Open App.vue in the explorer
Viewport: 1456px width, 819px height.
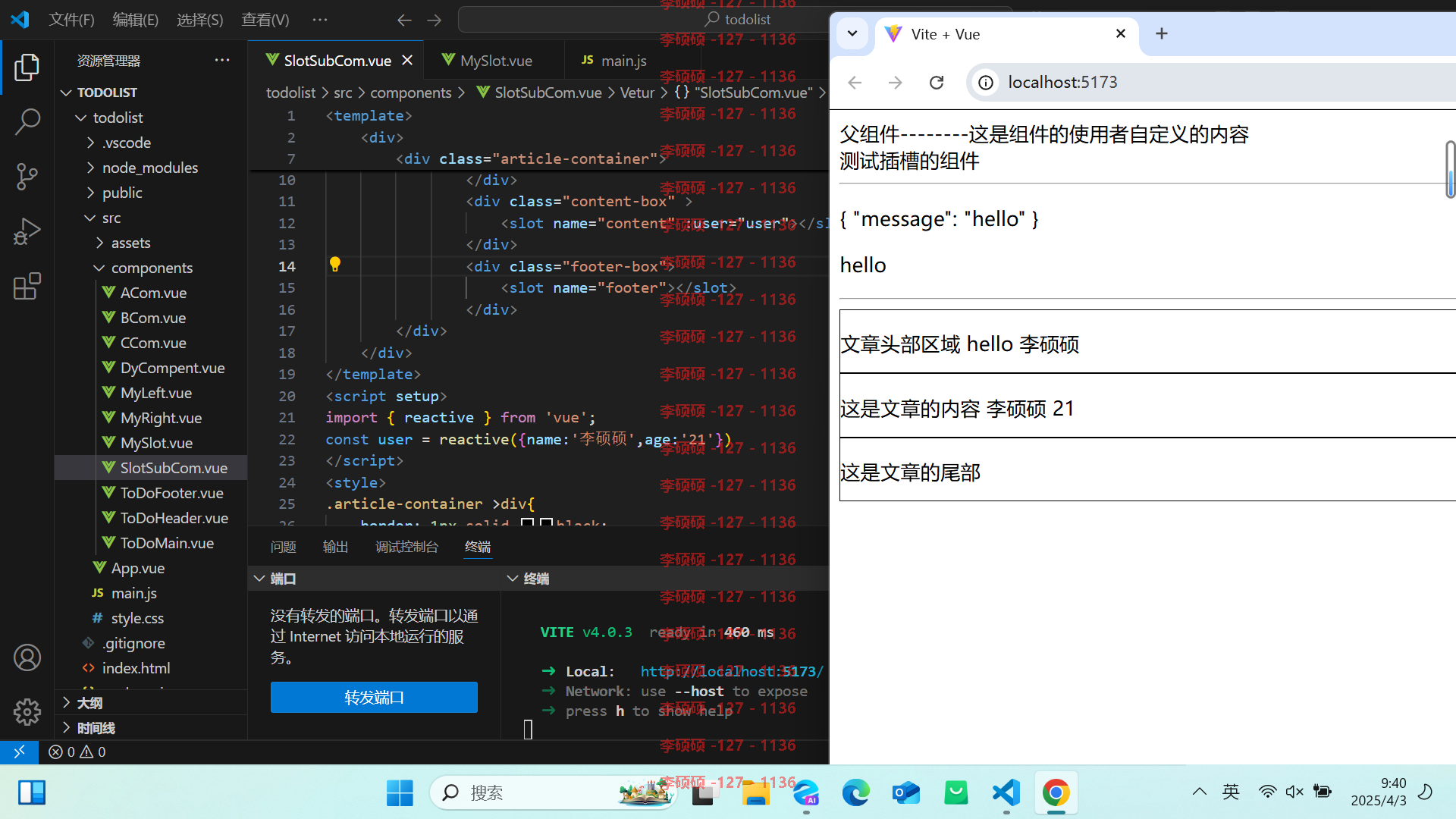[138, 568]
